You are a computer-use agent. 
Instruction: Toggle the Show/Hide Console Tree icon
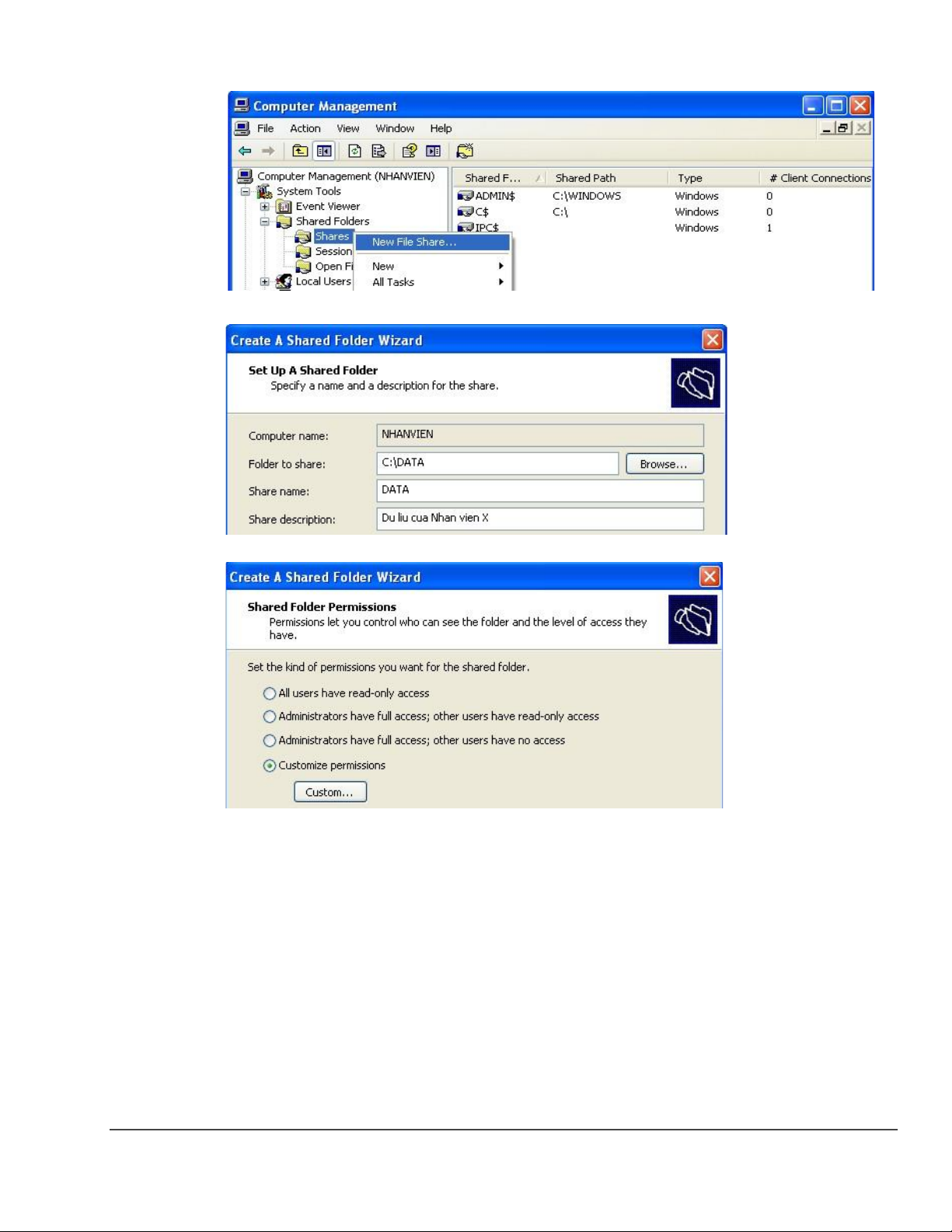click(x=324, y=151)
